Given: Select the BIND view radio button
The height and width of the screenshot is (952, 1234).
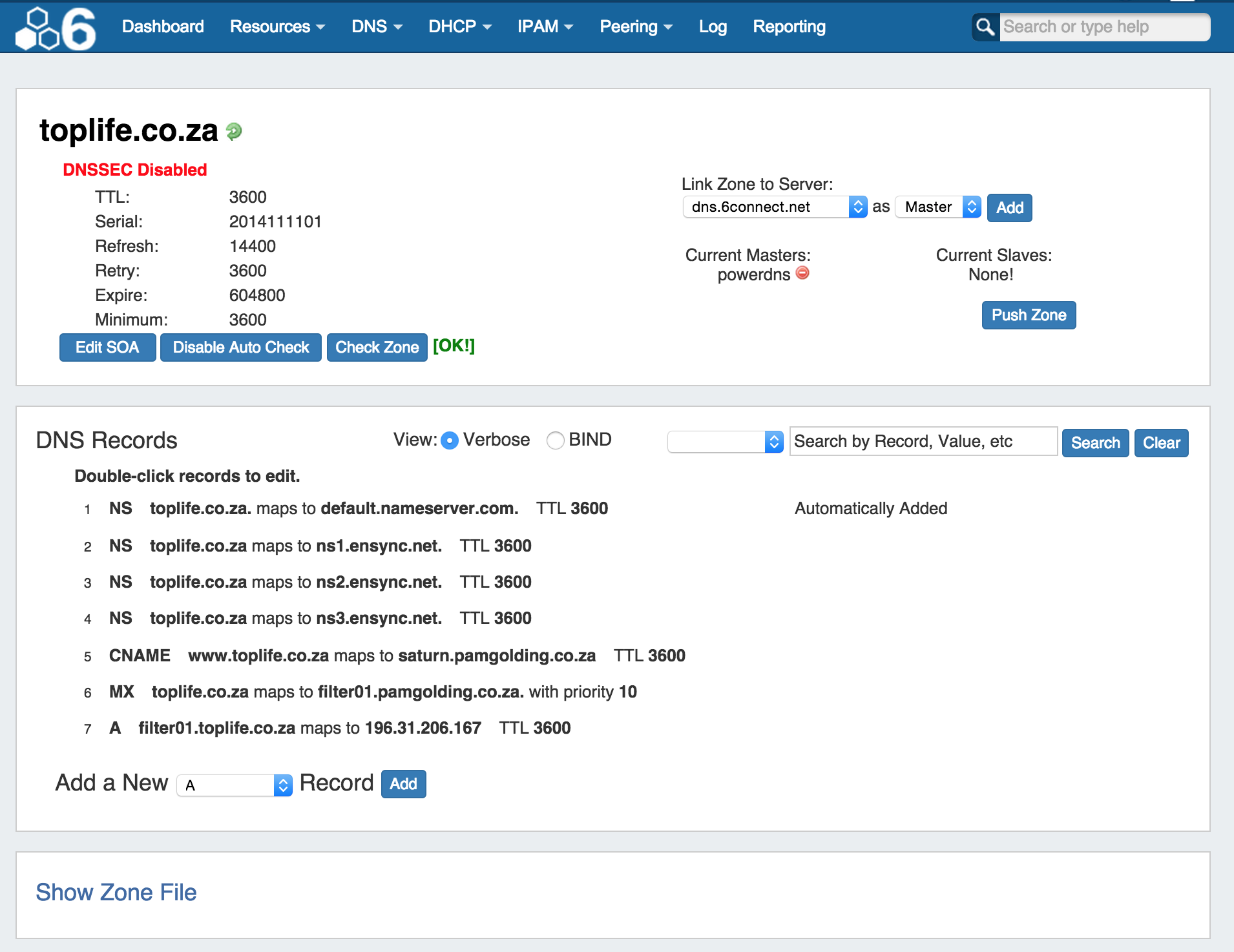Looking at the screenshot, I should coord(555,440).
